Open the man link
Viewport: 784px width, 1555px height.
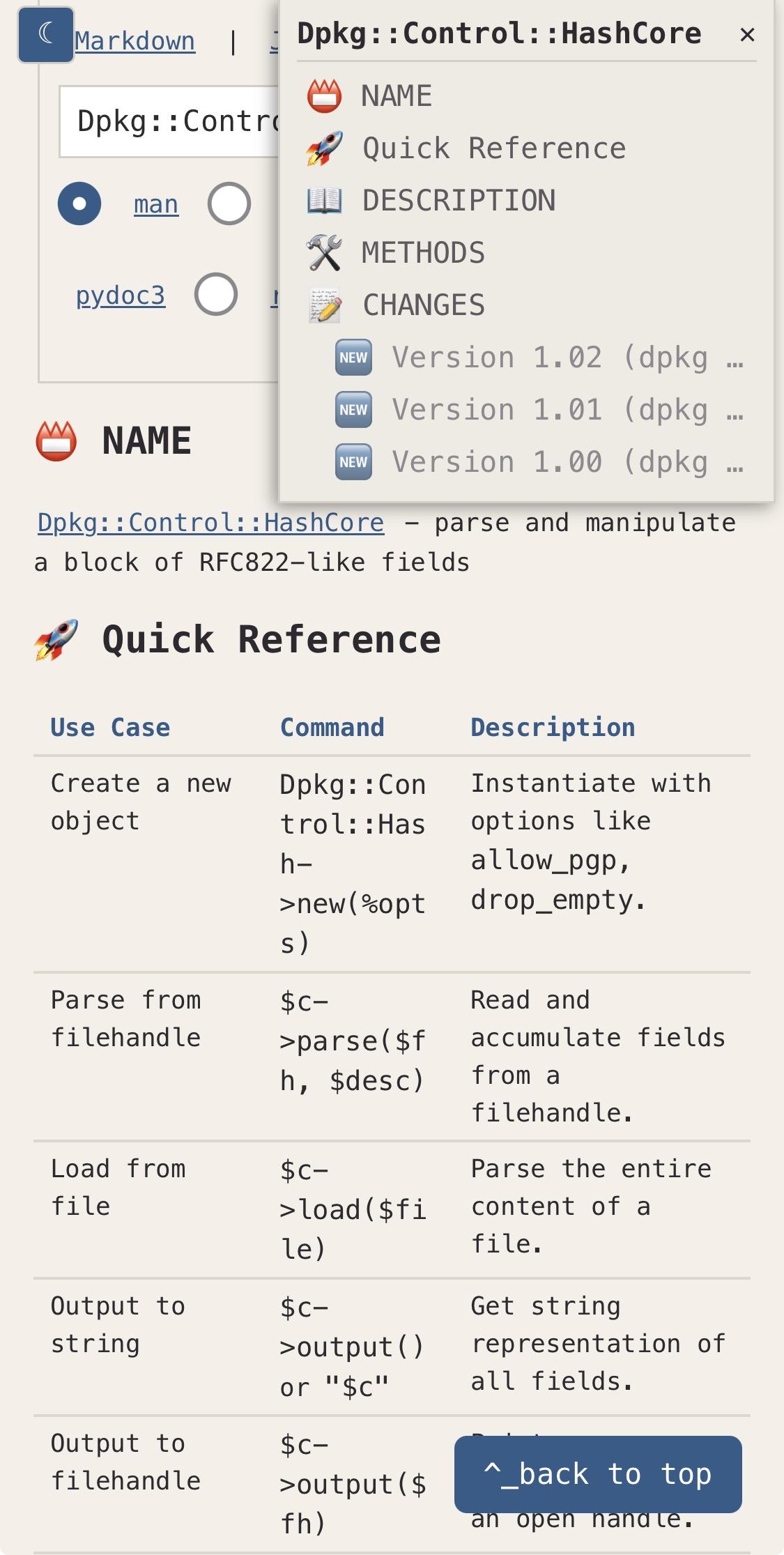click(156, 204)
